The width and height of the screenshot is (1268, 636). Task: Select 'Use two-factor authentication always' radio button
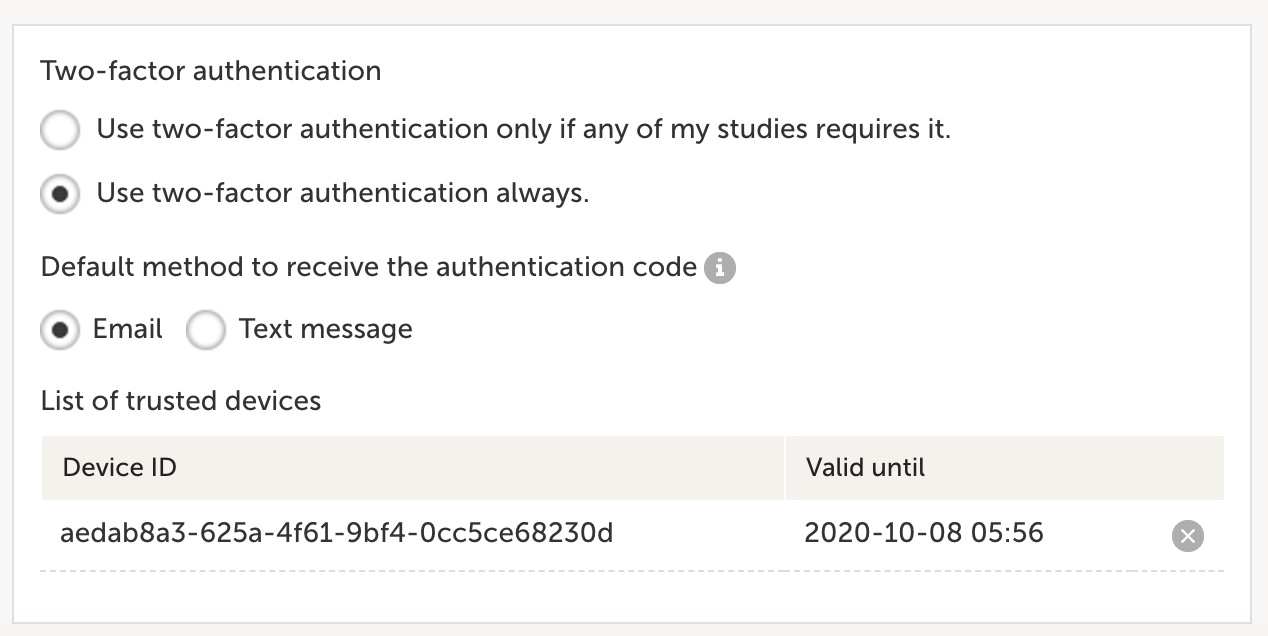(60, 194)
